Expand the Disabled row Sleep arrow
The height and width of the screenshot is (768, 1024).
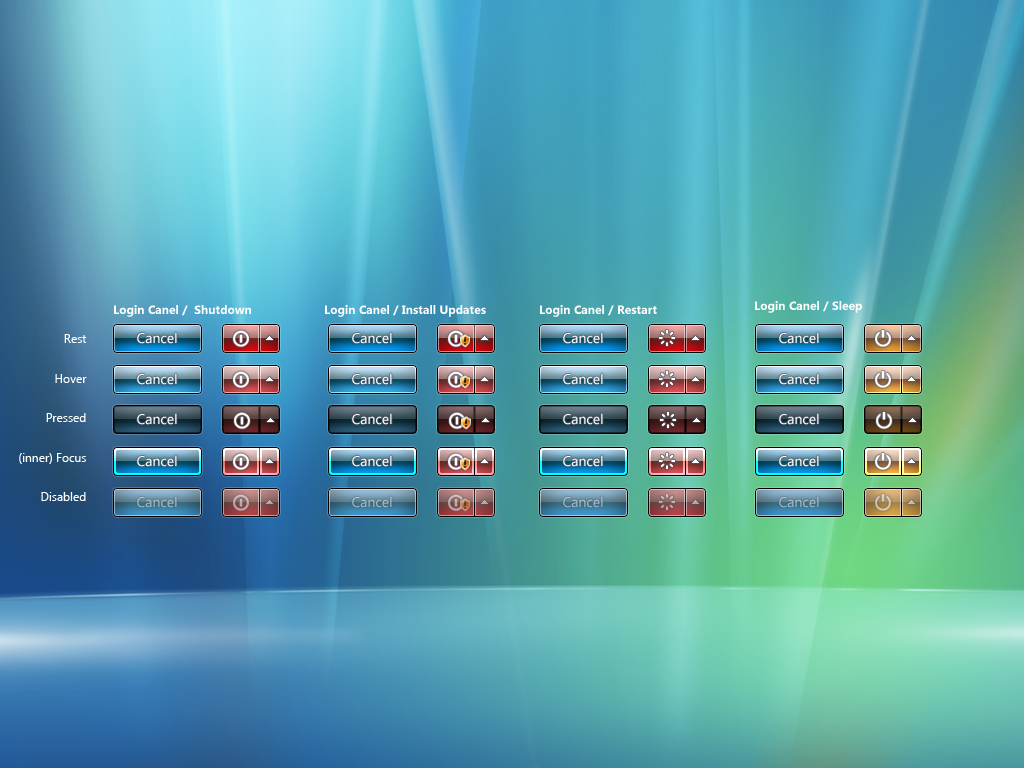point(912,503)
